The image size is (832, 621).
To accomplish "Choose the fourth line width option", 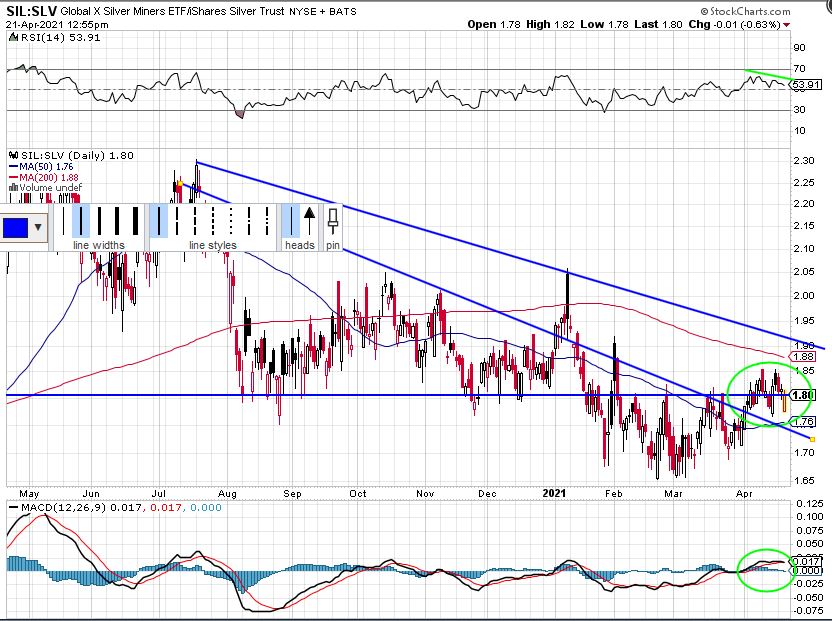I will pyautogui.click(x=117, y=221).
